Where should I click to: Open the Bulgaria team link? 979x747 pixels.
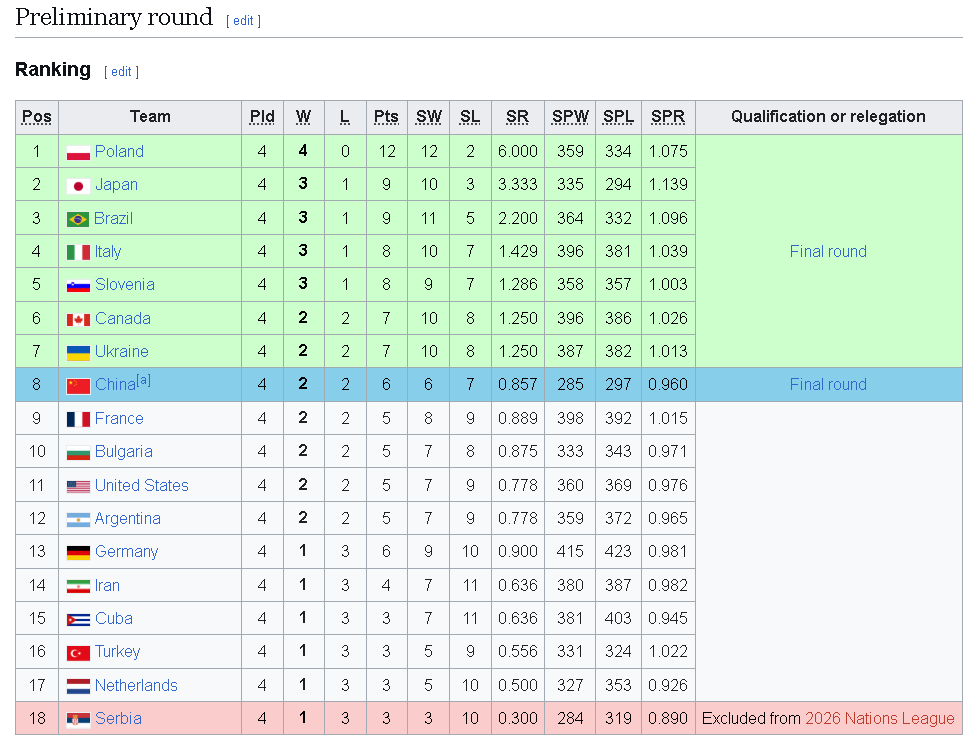click(124, 452)
